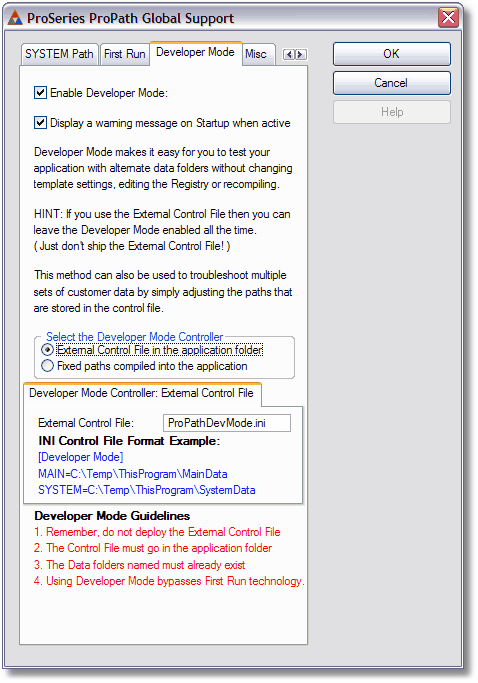Click the External Control File input field

tap(227, 423)
